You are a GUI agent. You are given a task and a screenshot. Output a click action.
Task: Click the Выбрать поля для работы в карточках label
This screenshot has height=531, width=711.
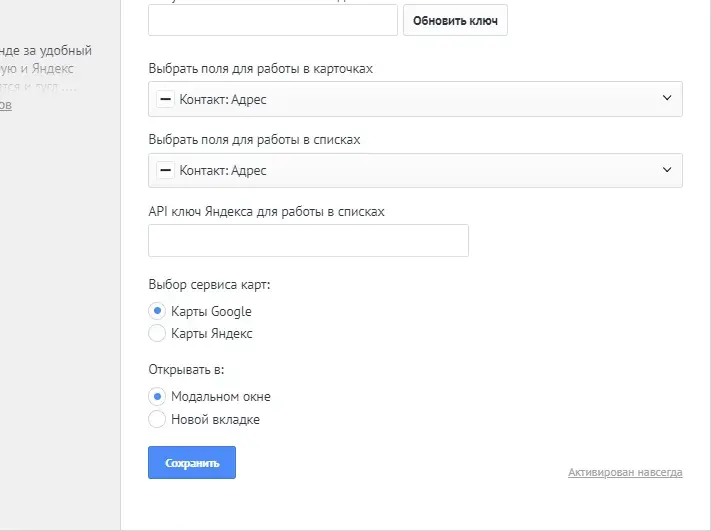(261, 69)
